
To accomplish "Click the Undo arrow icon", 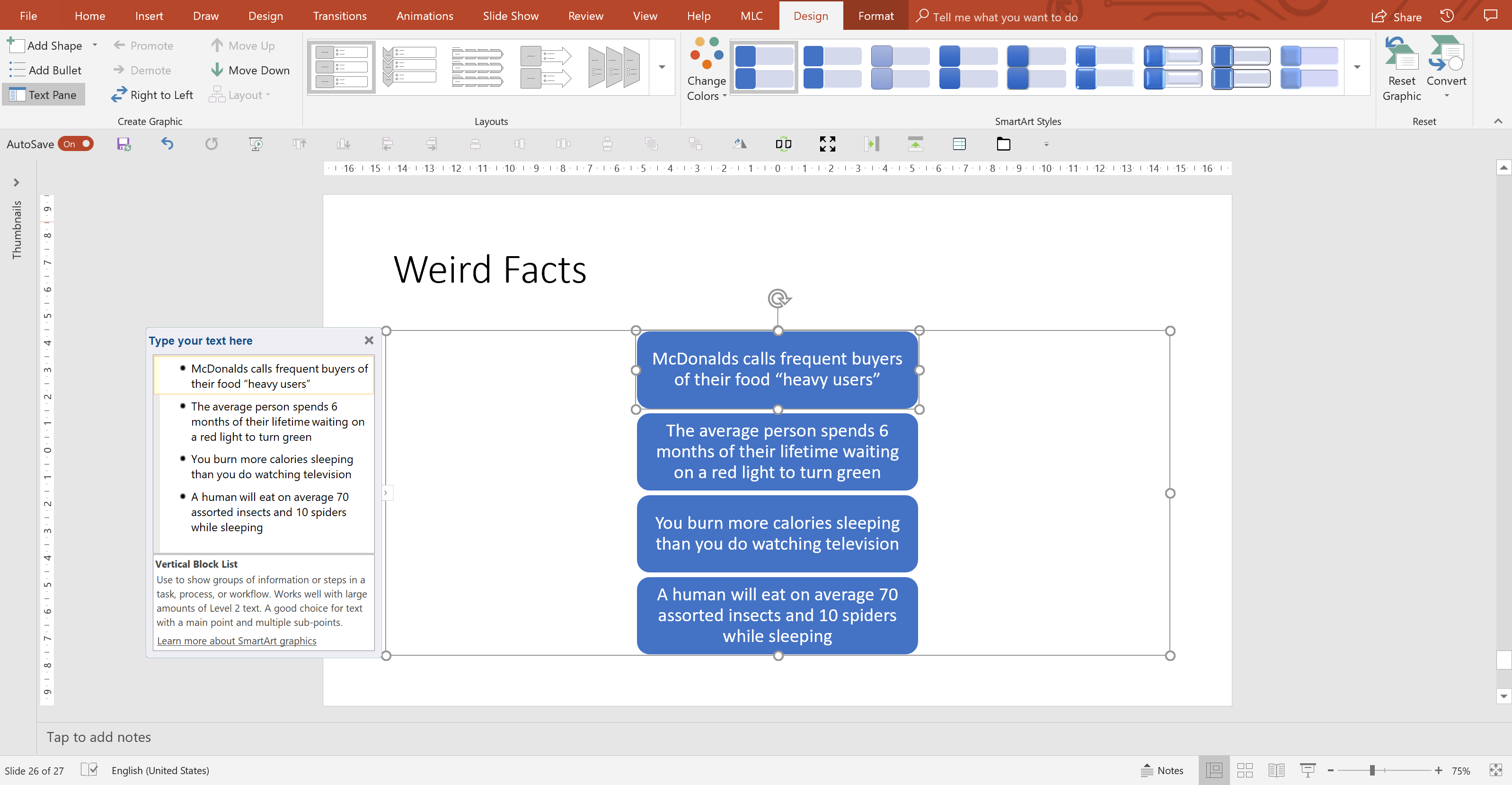I will coord(167,143).
